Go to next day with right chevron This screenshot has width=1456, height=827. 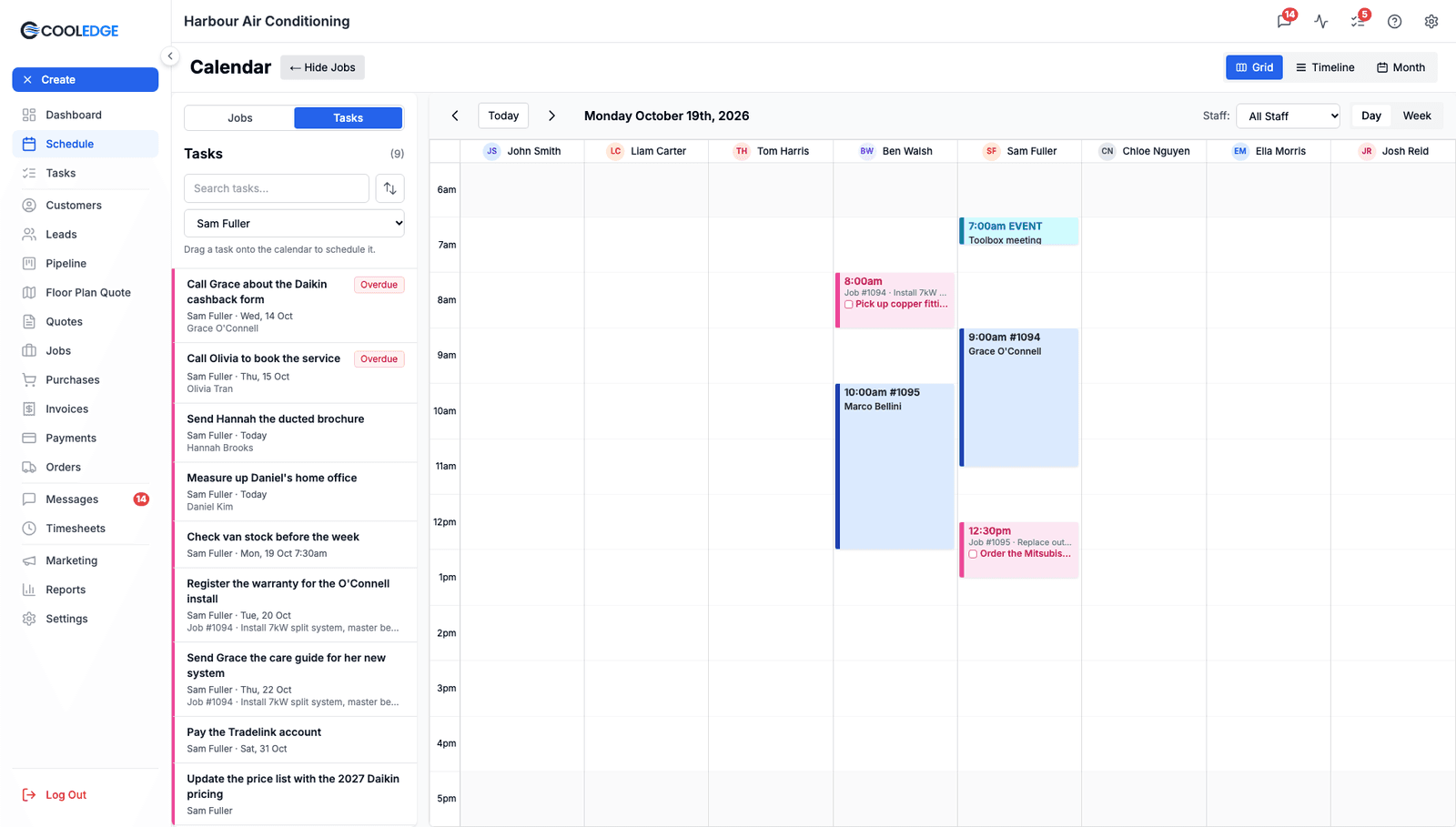coord(551,116)
